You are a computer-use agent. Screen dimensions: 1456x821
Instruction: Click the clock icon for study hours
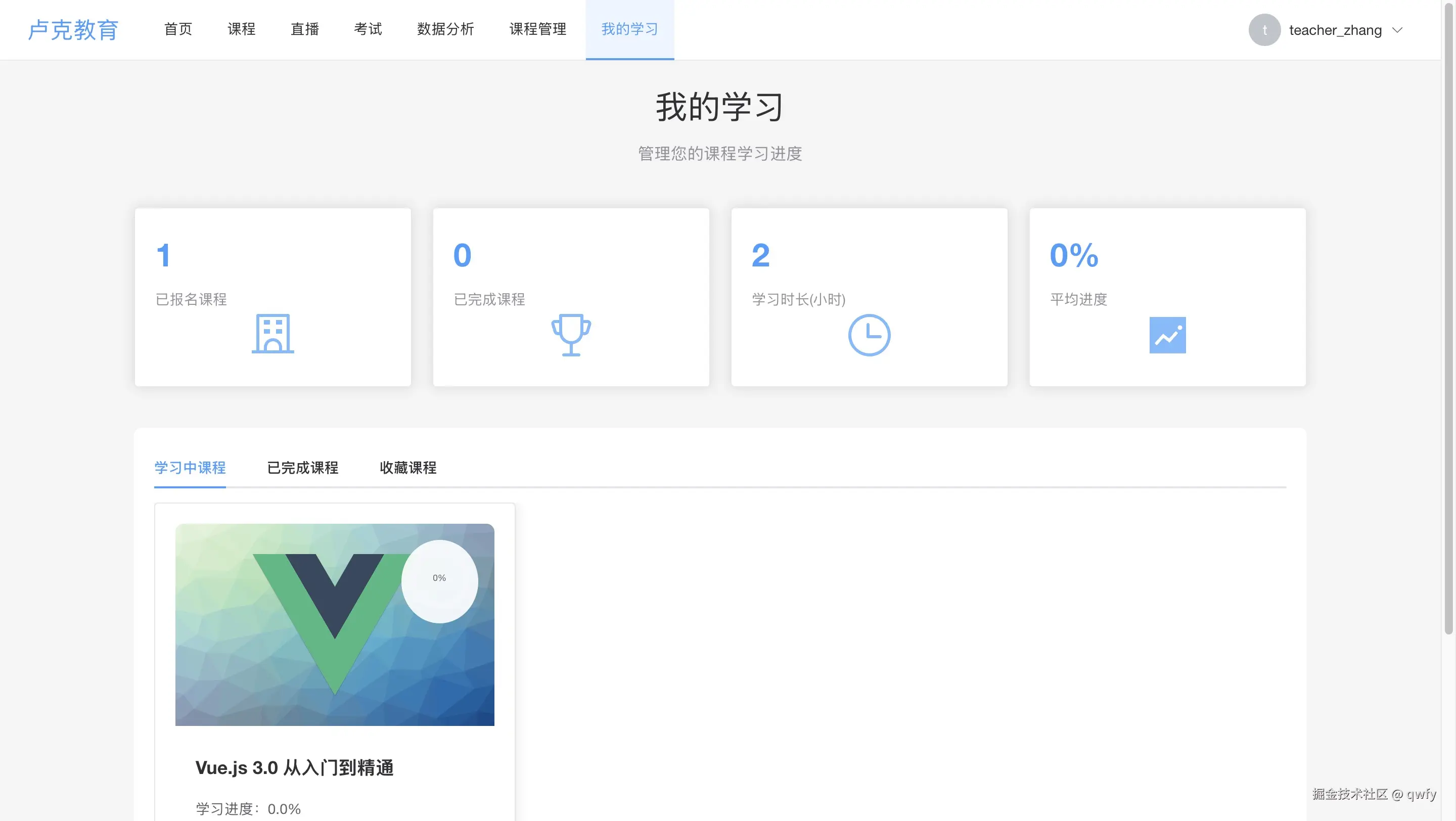[869, 335]
